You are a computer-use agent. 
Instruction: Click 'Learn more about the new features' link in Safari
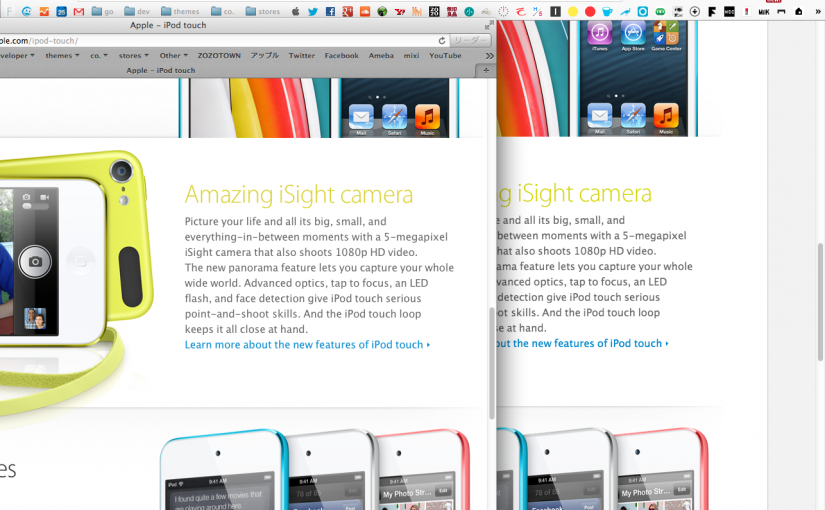(307, 344)
